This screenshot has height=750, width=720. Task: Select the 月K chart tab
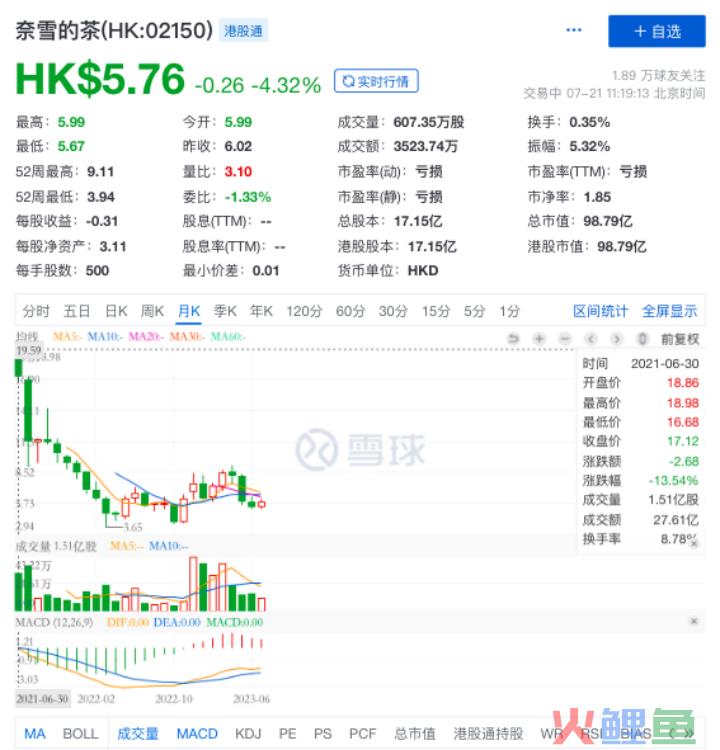188,311
